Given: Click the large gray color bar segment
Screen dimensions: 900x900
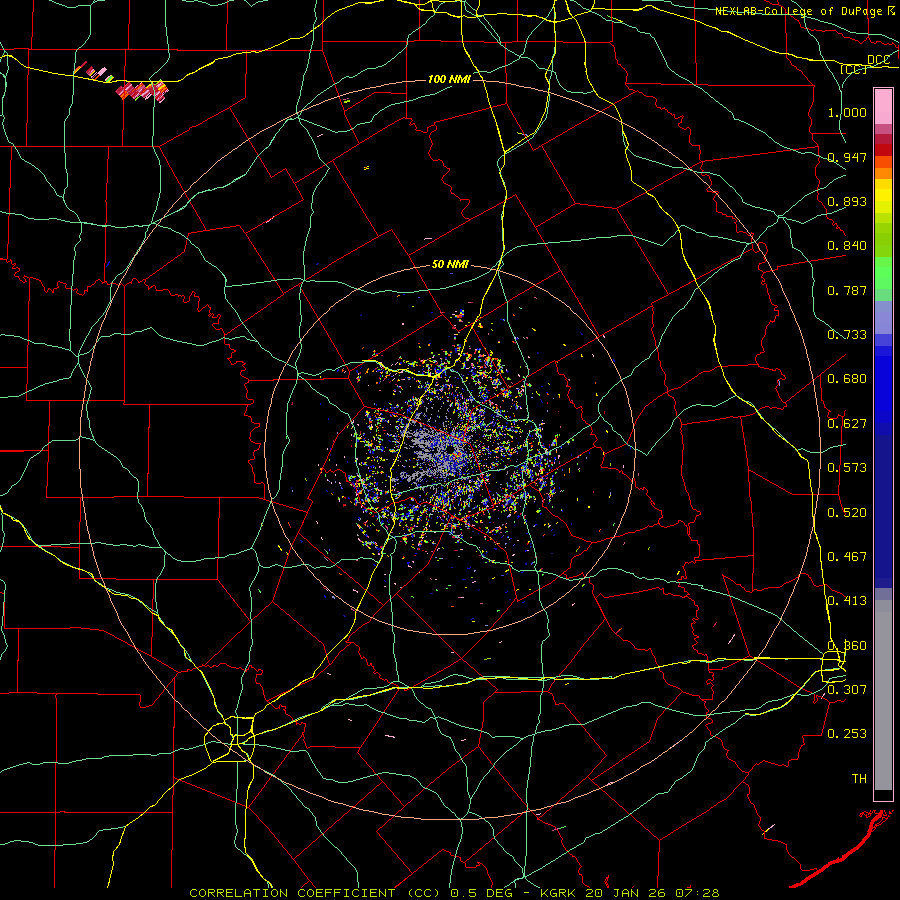Looking at the screenshot, I should [x=883, y=695].
